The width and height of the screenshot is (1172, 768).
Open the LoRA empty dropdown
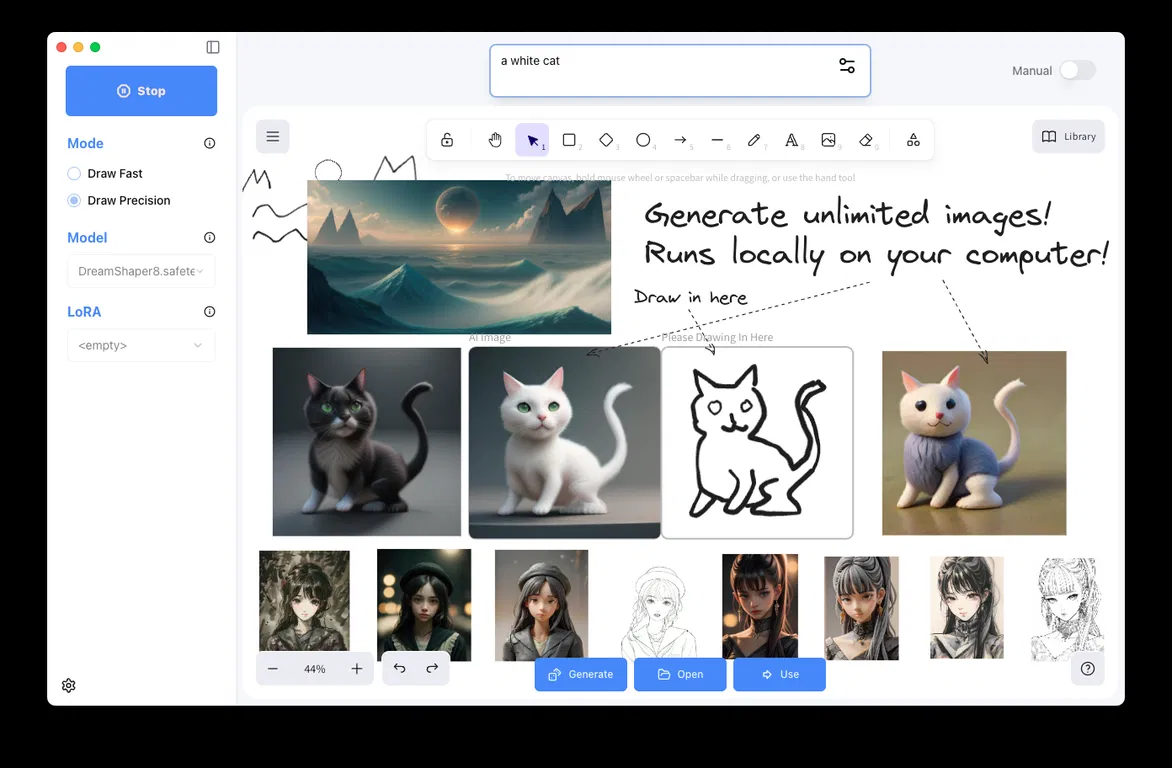(141, 345)
